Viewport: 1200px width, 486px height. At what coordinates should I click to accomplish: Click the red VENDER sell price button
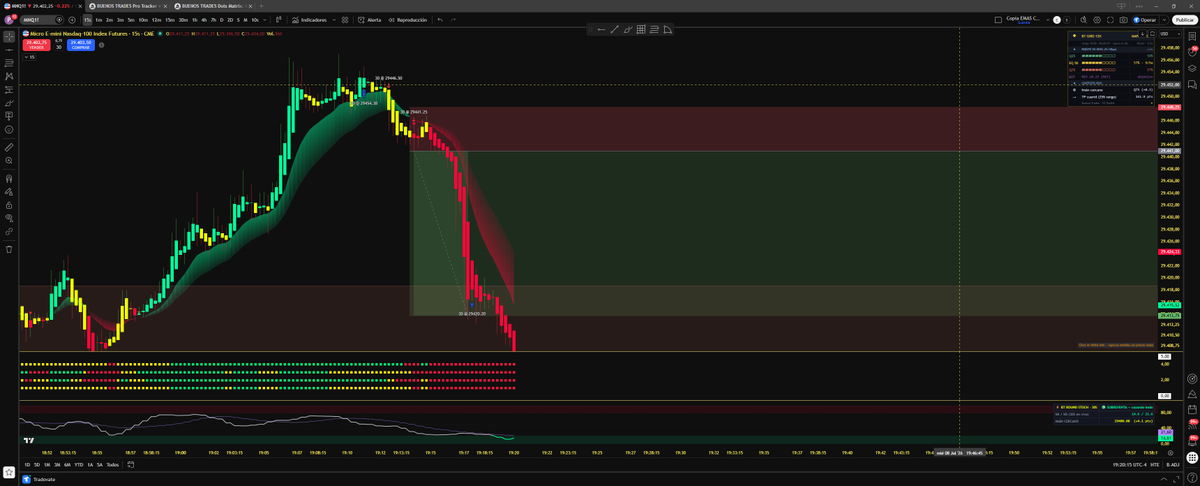pyautogui.click(x=37, y=45)
